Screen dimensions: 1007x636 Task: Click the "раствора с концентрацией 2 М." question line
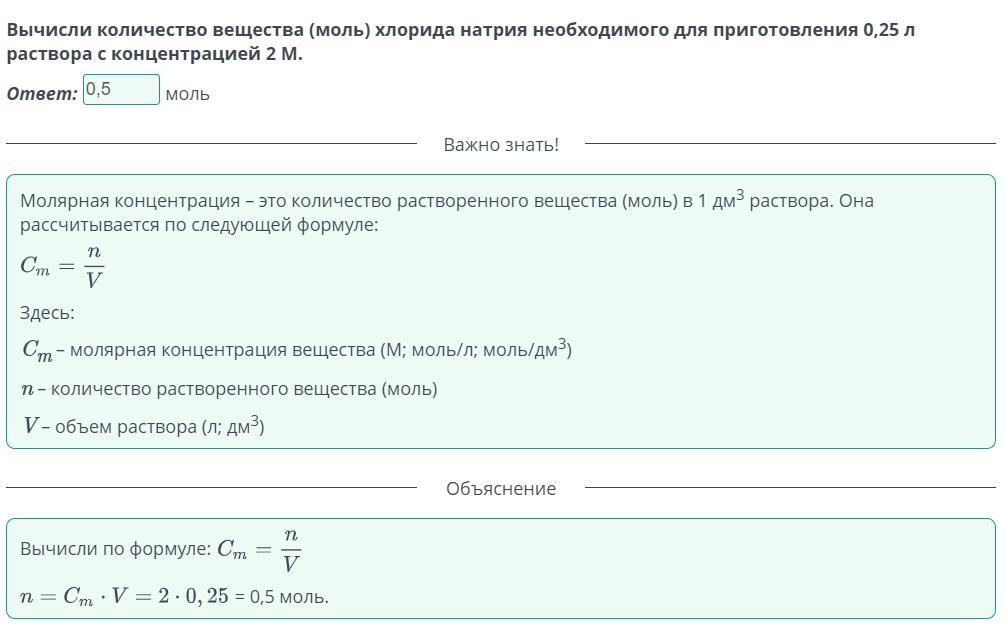(x=154, y=54)
